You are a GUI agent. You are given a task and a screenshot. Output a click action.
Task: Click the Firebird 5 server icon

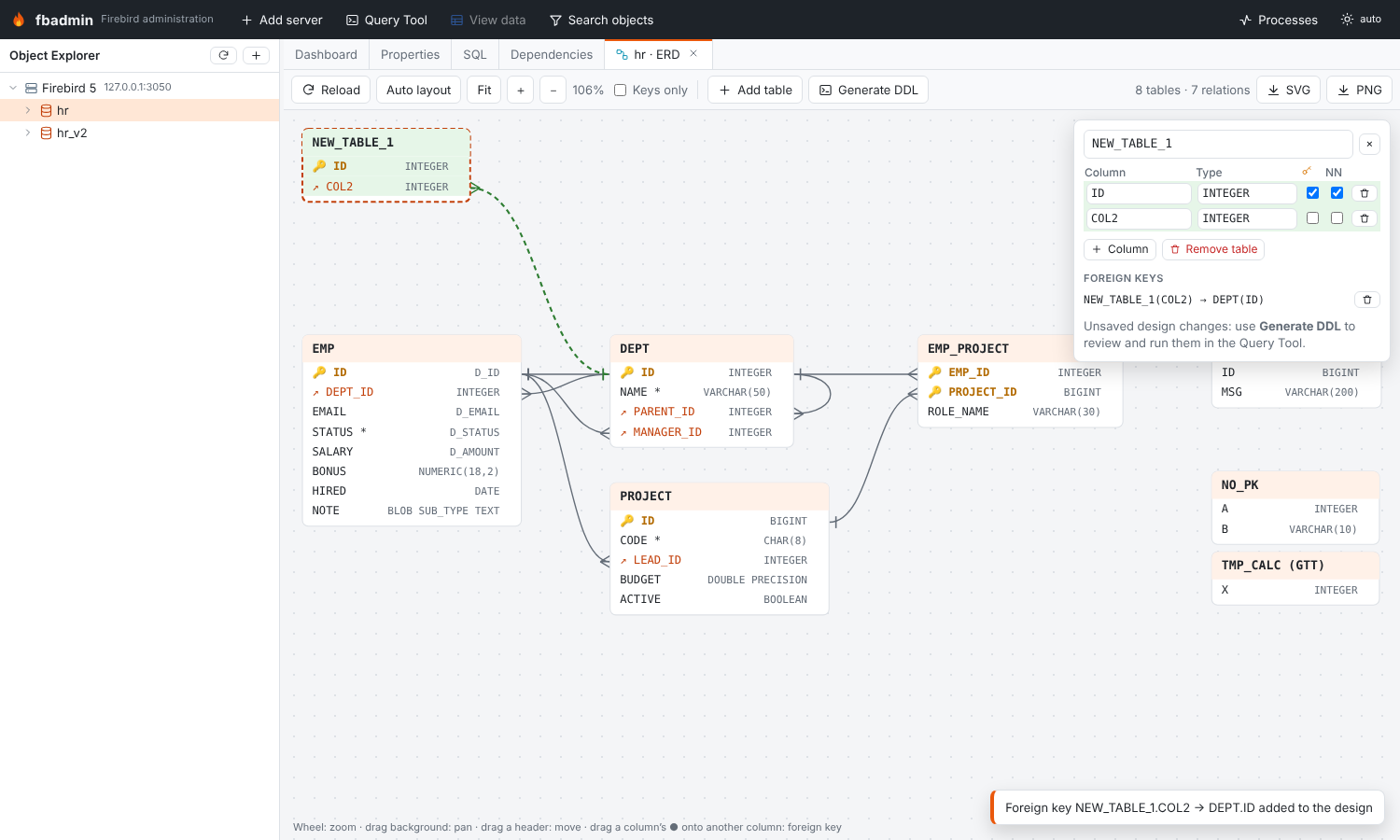[31, 88]
